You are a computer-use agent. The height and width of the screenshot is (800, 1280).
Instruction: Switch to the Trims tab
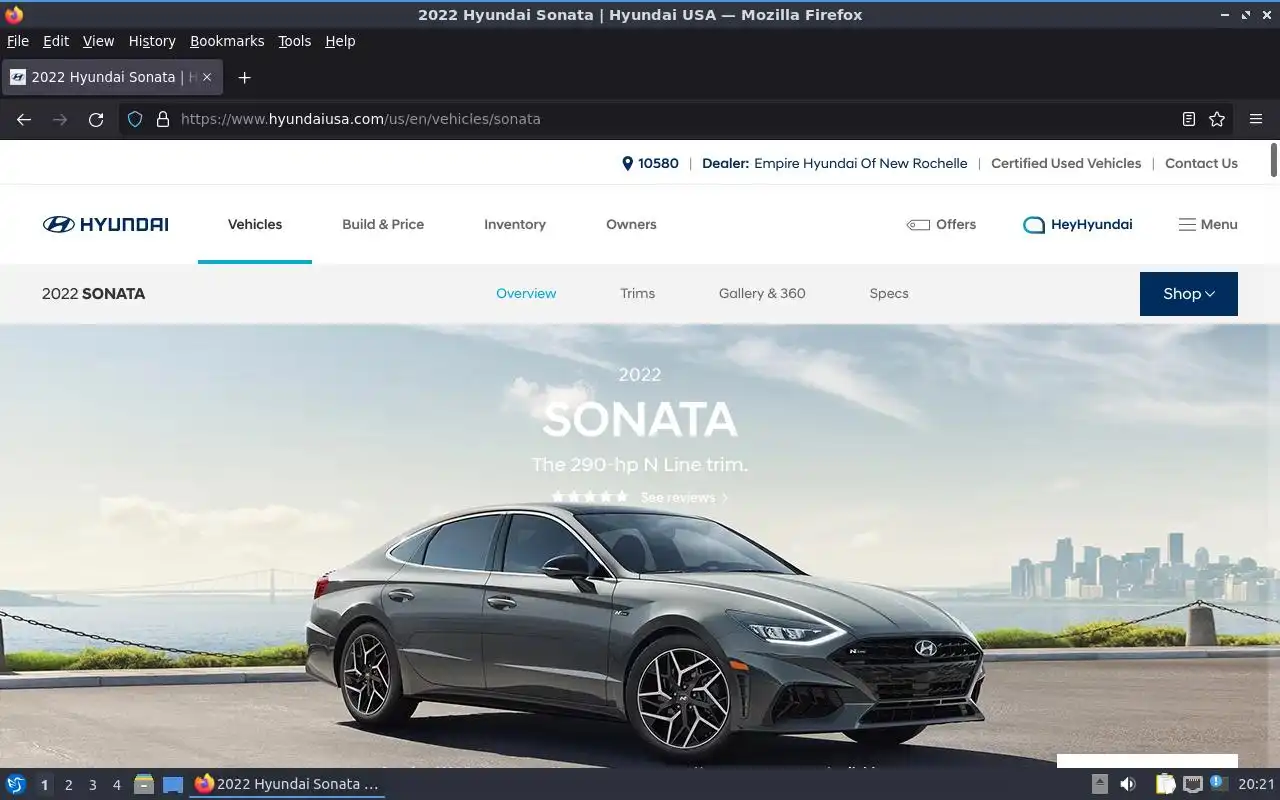637,293
